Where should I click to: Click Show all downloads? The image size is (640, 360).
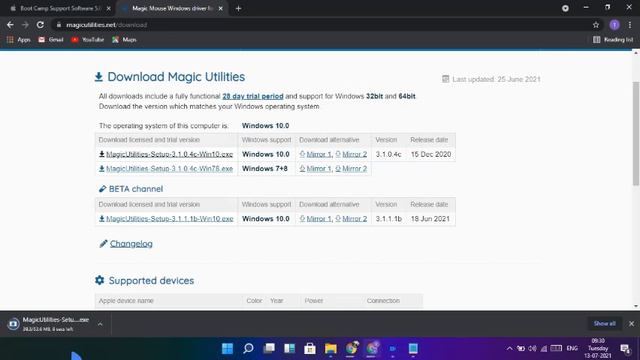point(604,324)
